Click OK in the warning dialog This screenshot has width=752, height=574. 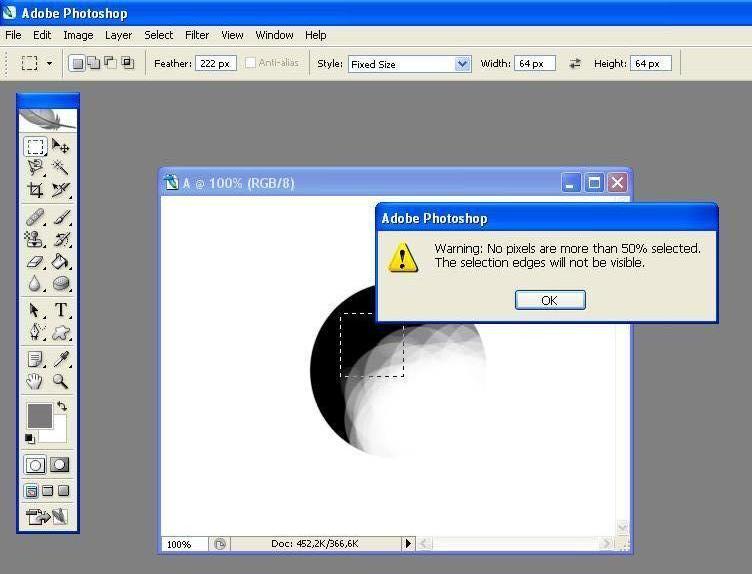[x=550, y=300]
